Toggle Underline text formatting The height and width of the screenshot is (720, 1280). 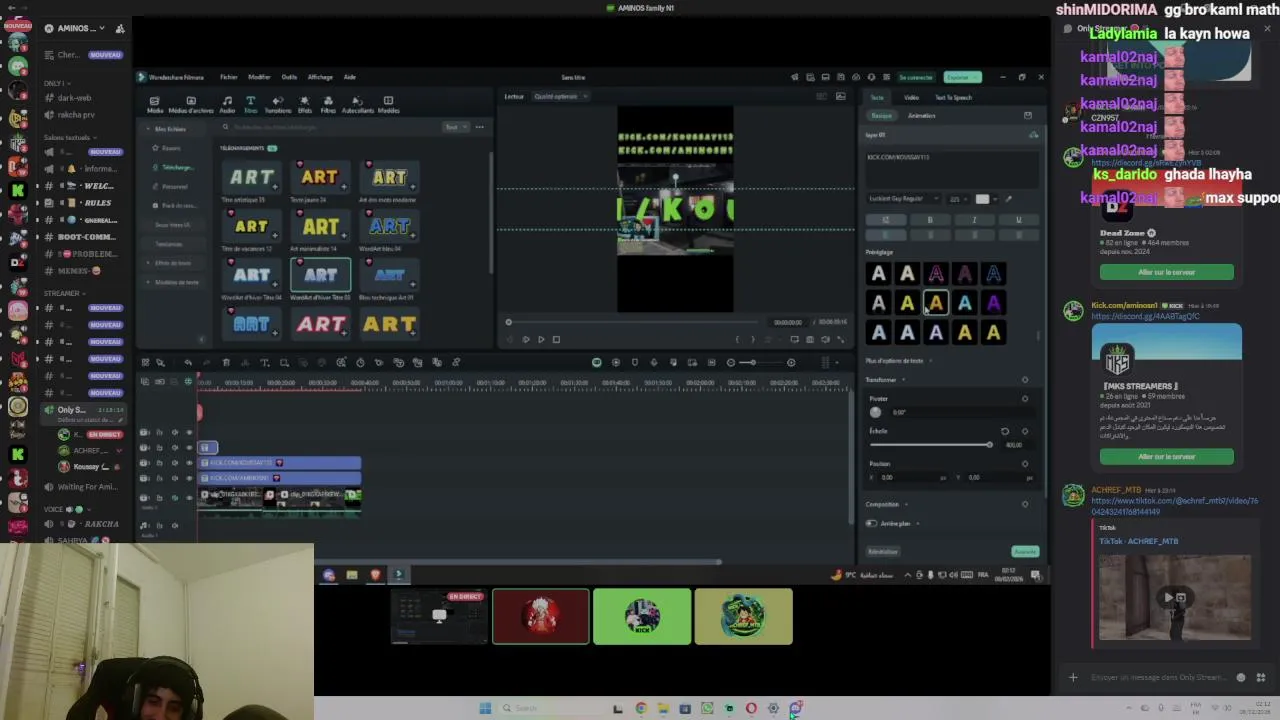tap(1018, 220)
